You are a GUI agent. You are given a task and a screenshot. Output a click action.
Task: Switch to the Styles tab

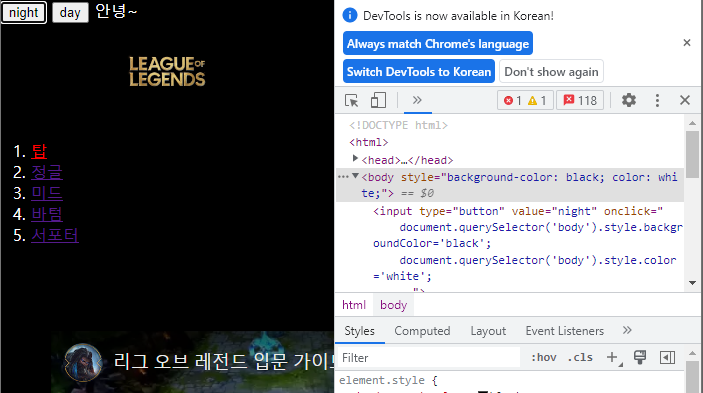(x=359, y=331)
